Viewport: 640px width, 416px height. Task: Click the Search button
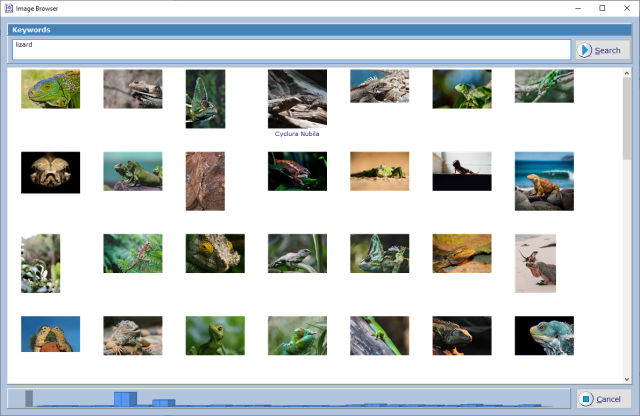(602, 50)
